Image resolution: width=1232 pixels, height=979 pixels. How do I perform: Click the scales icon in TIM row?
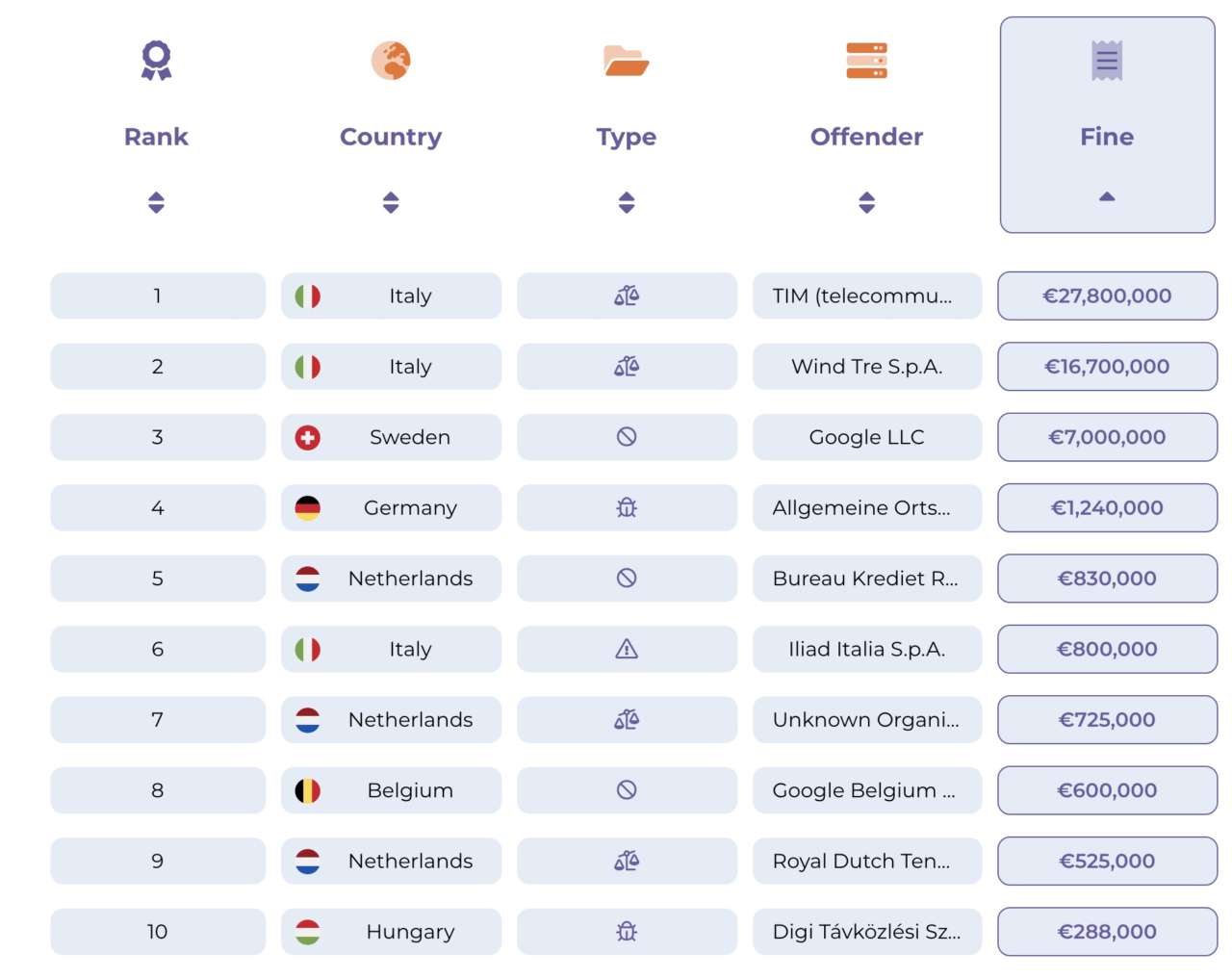click(x=627, y=296)
